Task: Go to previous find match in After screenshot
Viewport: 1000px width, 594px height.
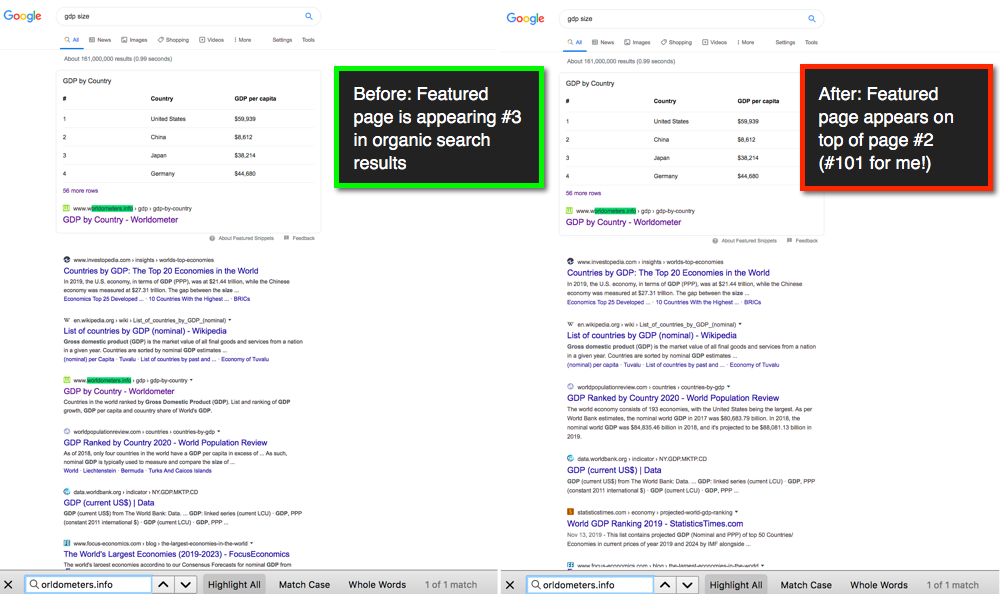Action: point(665,584)
